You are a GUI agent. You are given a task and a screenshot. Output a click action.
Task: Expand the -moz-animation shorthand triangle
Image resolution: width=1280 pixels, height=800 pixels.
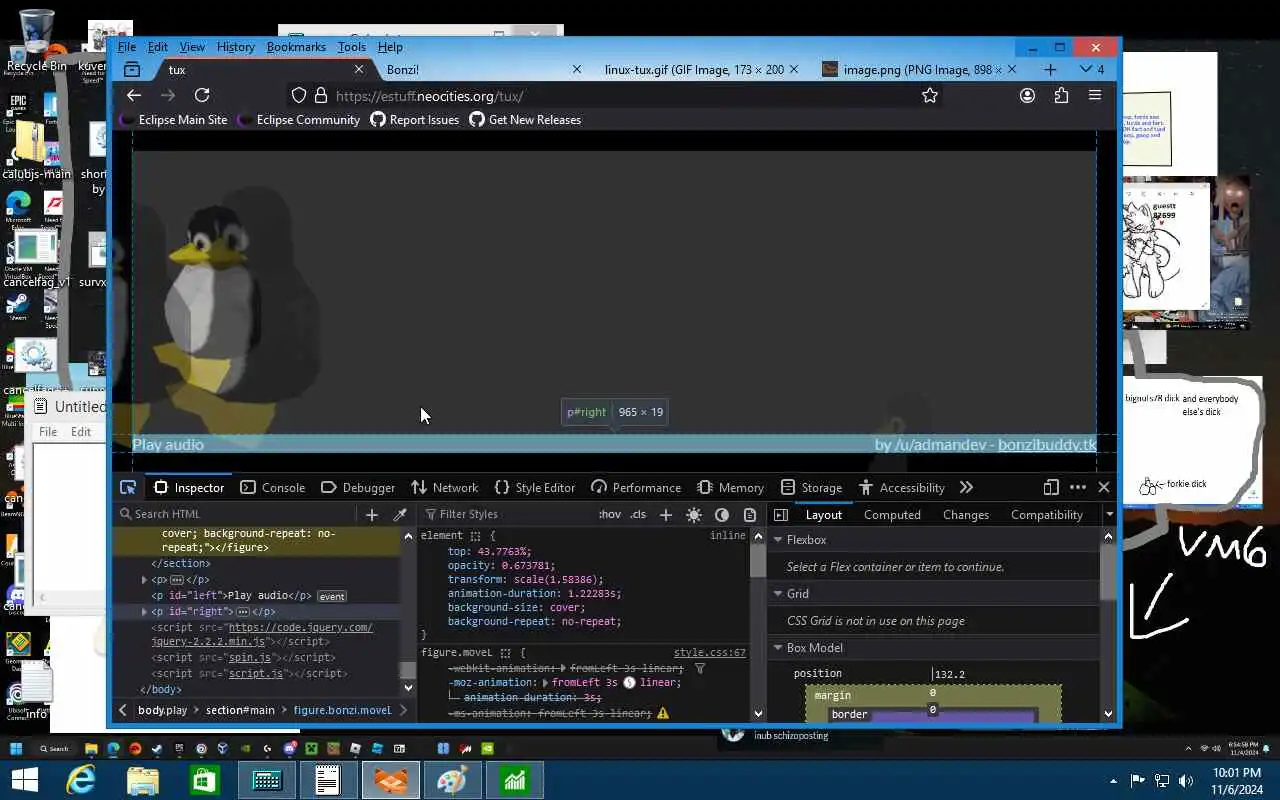[x=545, y=682]
